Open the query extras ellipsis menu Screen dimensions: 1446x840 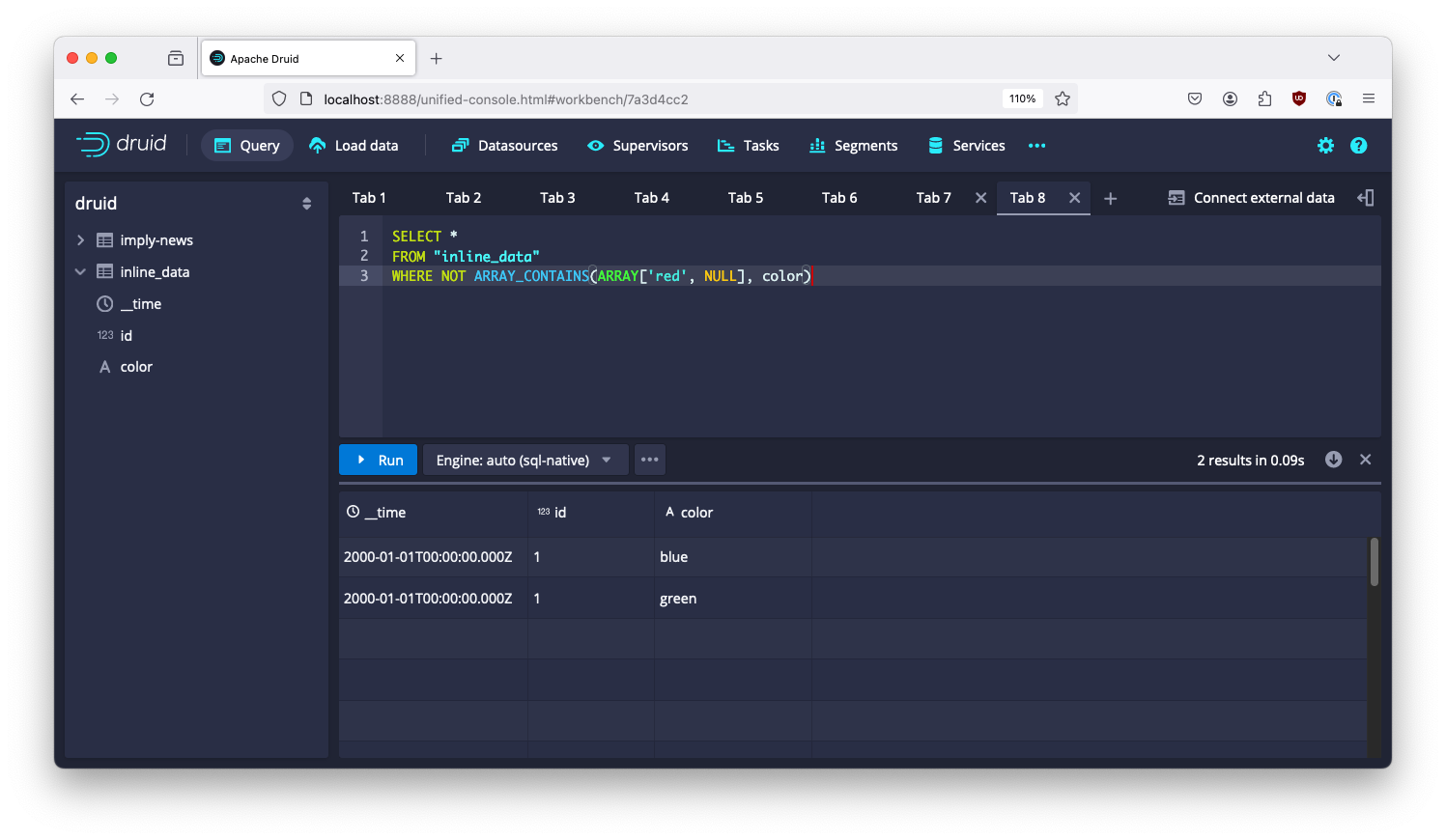point(649,460)
